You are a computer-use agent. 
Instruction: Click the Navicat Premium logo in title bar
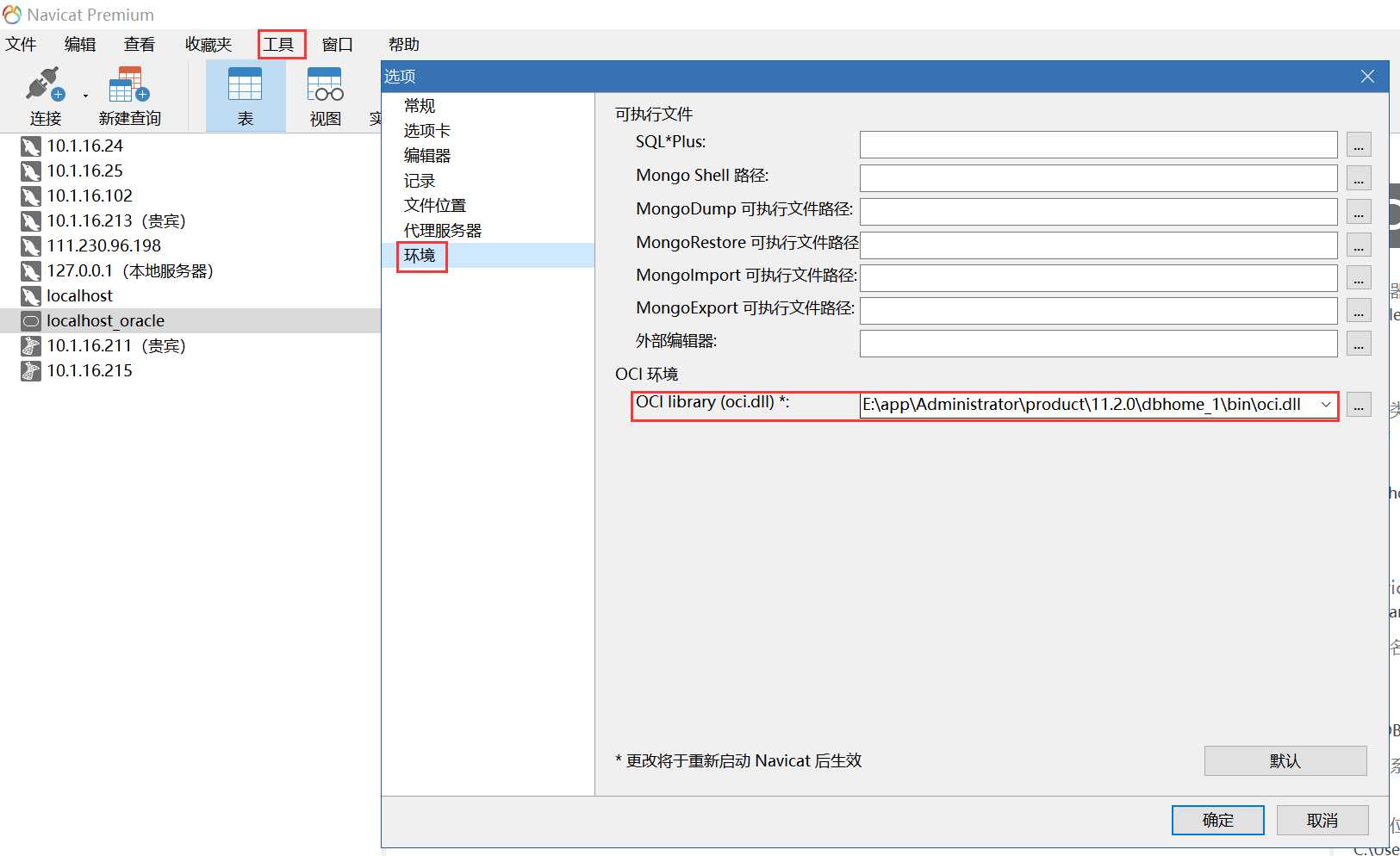(12, 15)
